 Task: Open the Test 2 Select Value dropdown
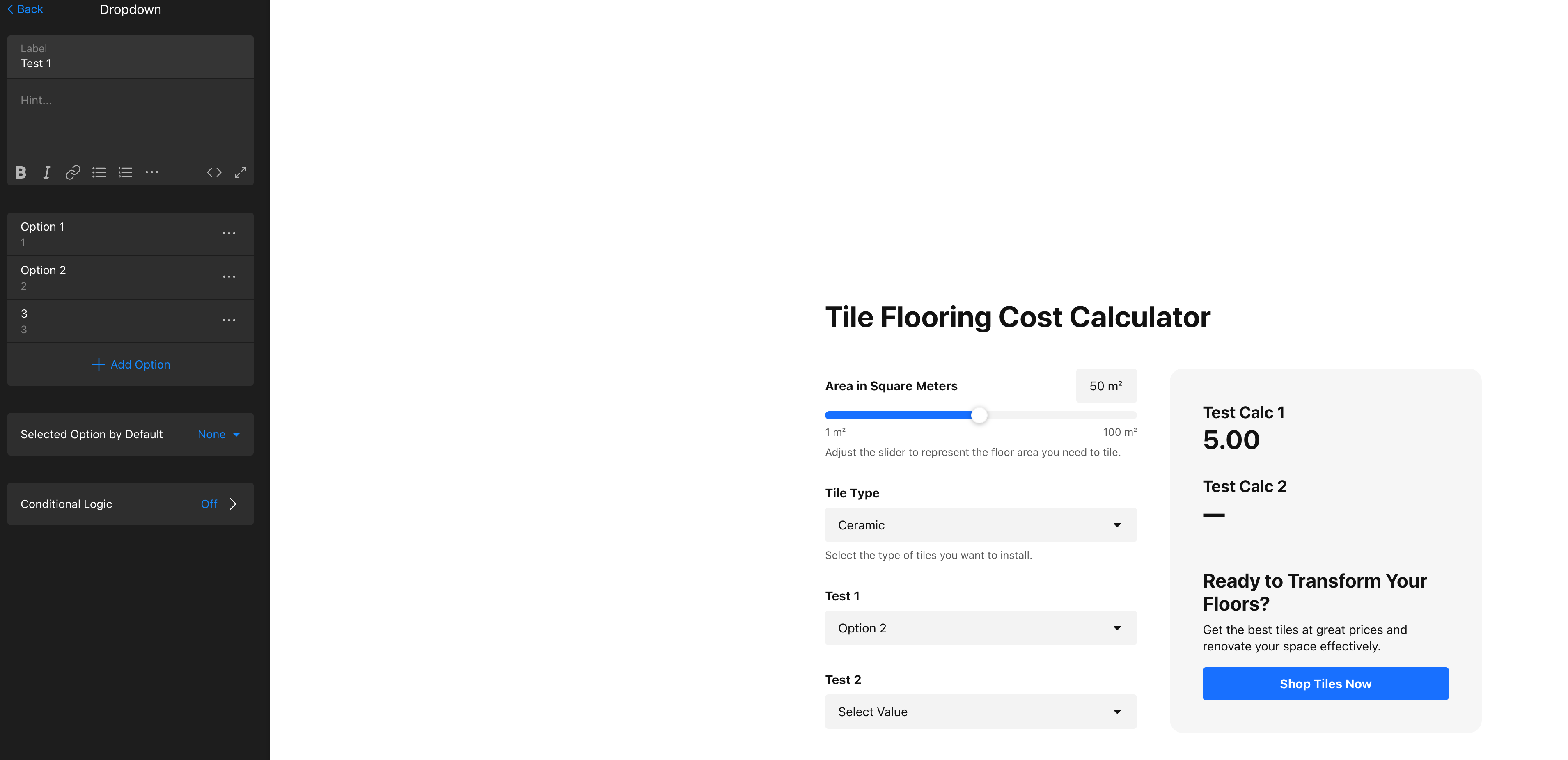pyautogui.click(x=981, y=712)
